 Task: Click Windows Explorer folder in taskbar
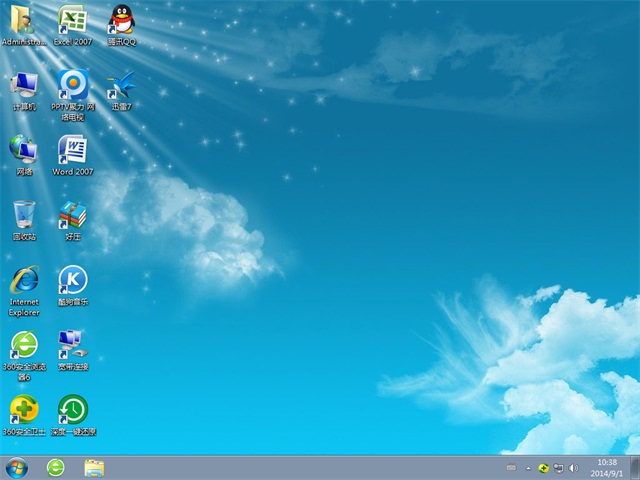click(x=95, y=467)
